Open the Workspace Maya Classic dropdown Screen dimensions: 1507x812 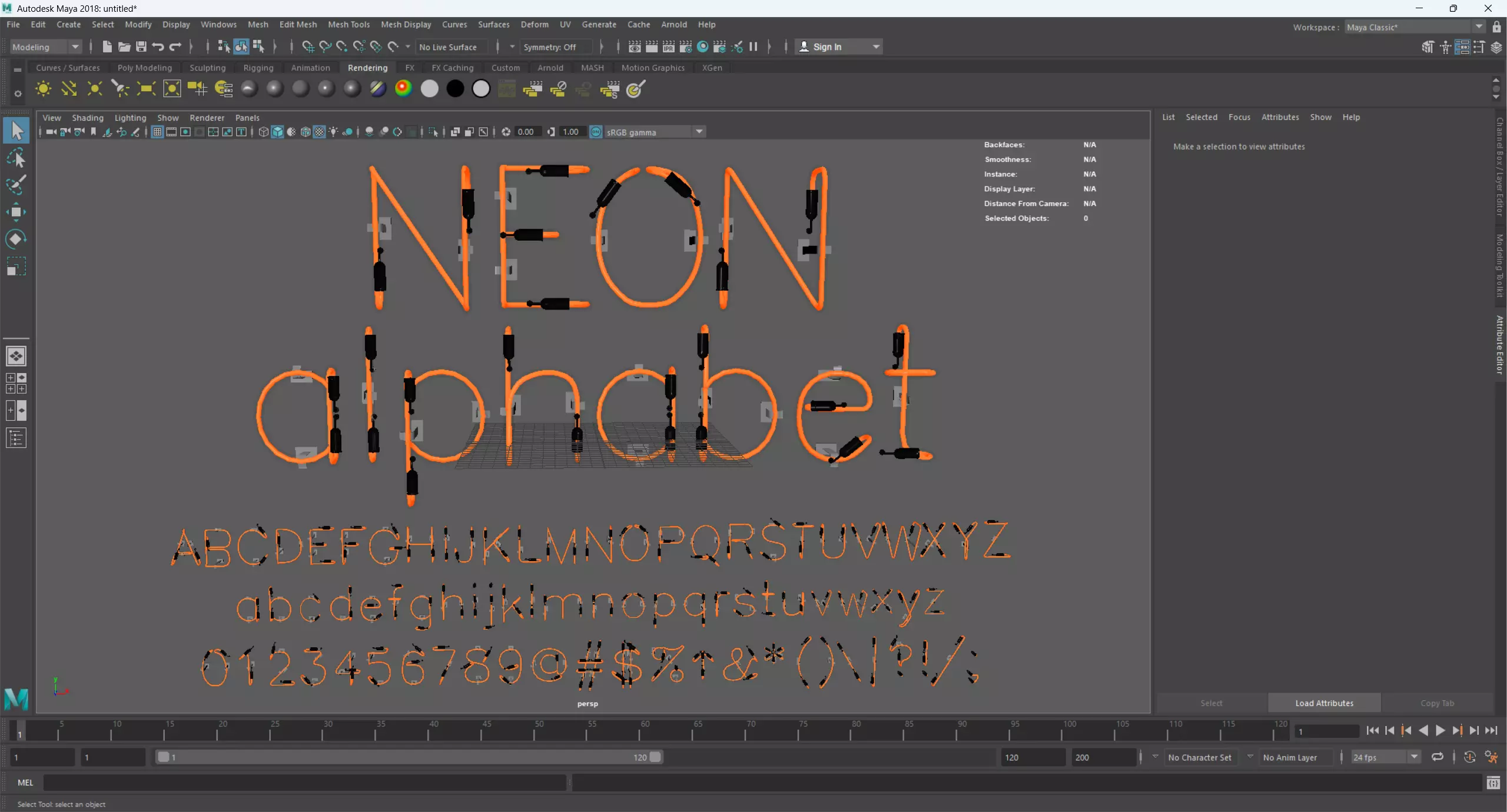click(1415, 27)
